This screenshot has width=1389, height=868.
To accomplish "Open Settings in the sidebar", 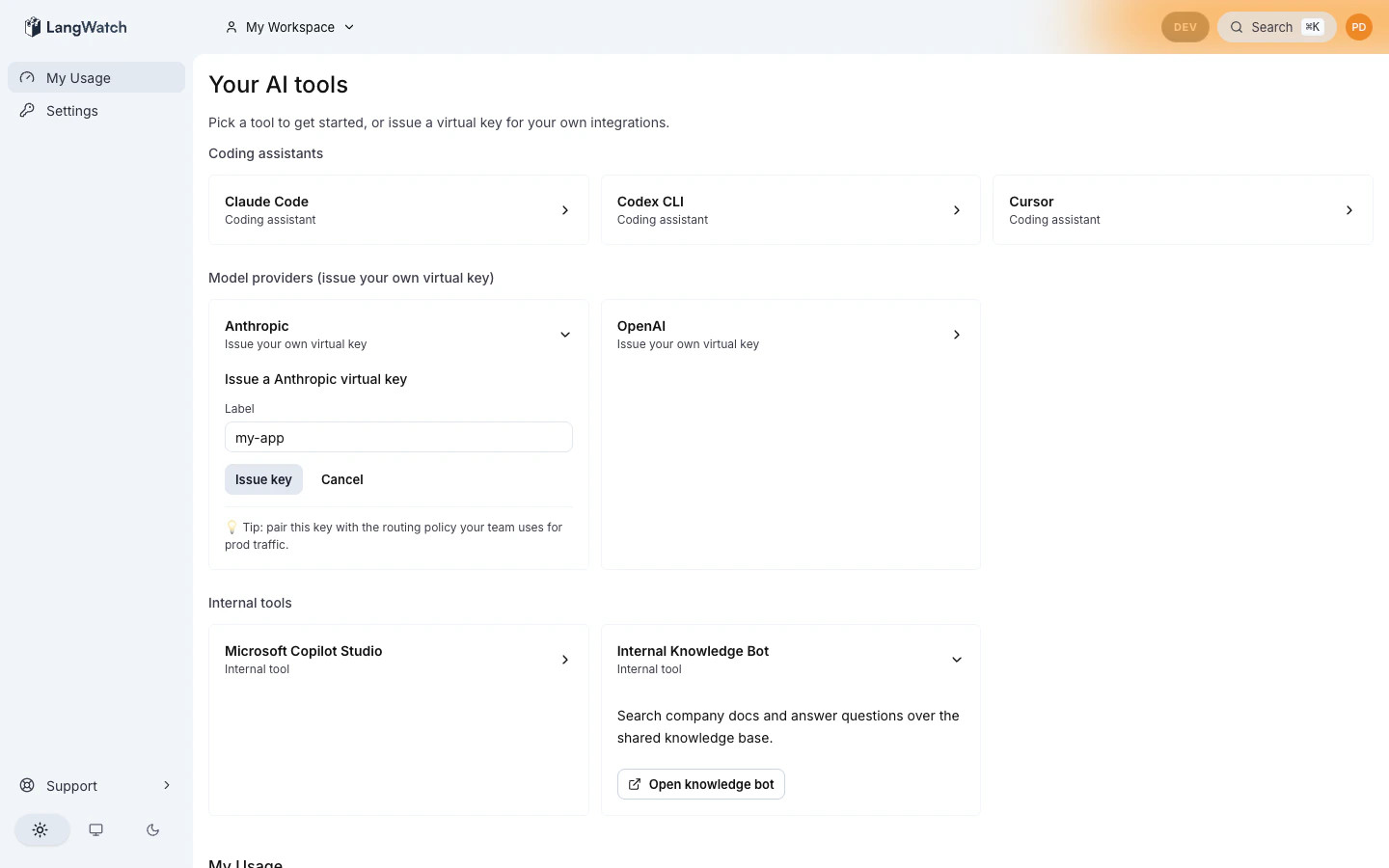I will click(x=96, y=111).
